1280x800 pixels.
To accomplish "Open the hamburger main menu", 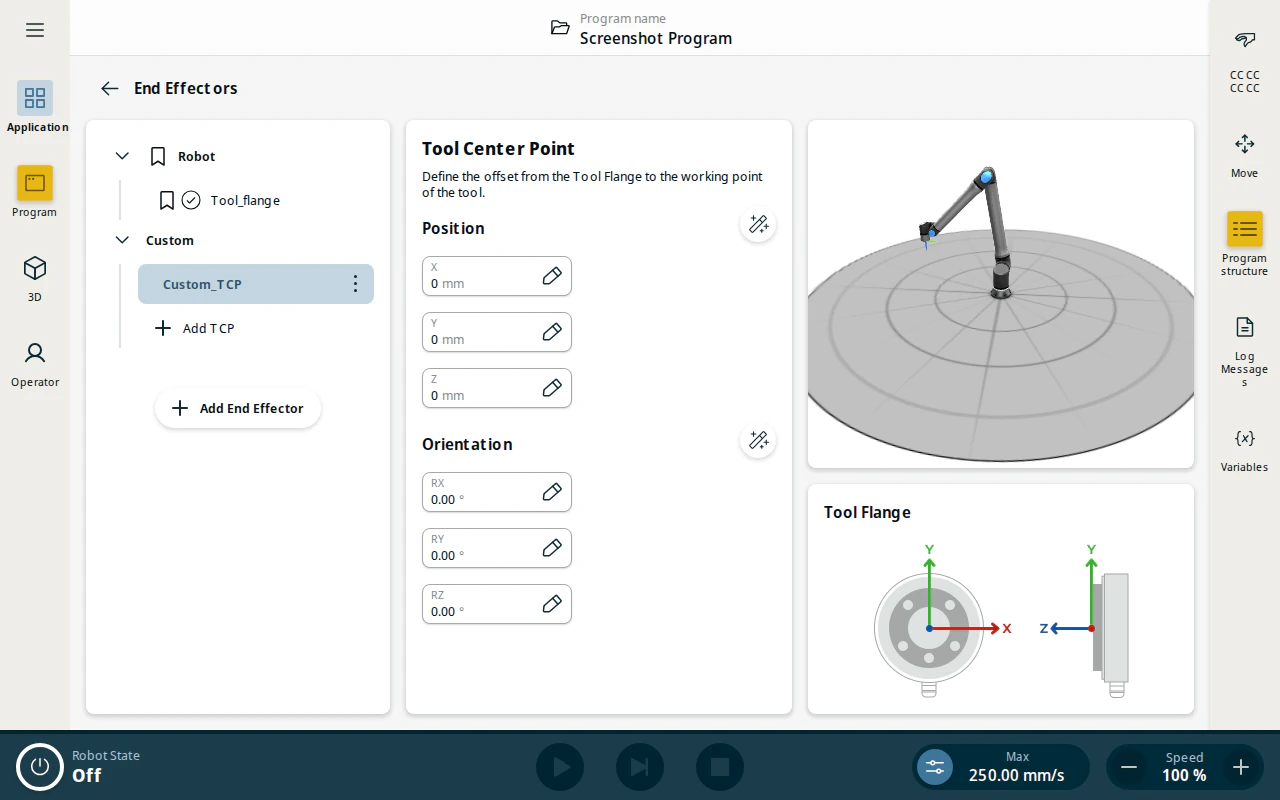I will [x=35, y=30].
